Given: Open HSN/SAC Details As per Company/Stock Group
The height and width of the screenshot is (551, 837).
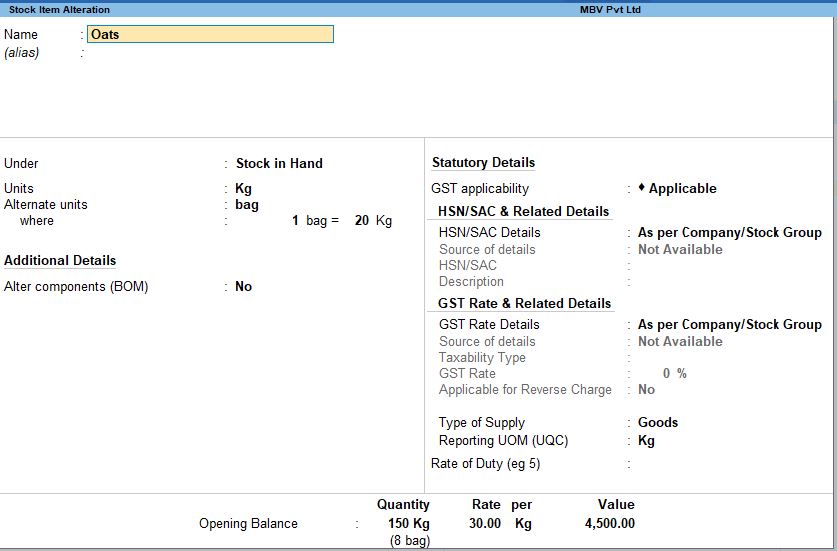Looking at the screenshot, I should pyautogui.click(x=730, y=233).
